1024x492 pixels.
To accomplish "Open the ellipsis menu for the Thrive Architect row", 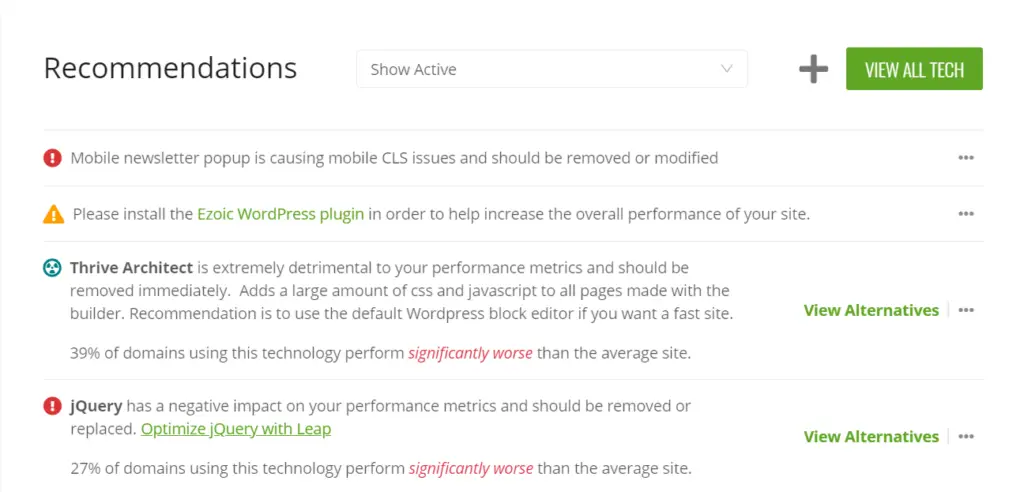I will click(x=966, y=310).
